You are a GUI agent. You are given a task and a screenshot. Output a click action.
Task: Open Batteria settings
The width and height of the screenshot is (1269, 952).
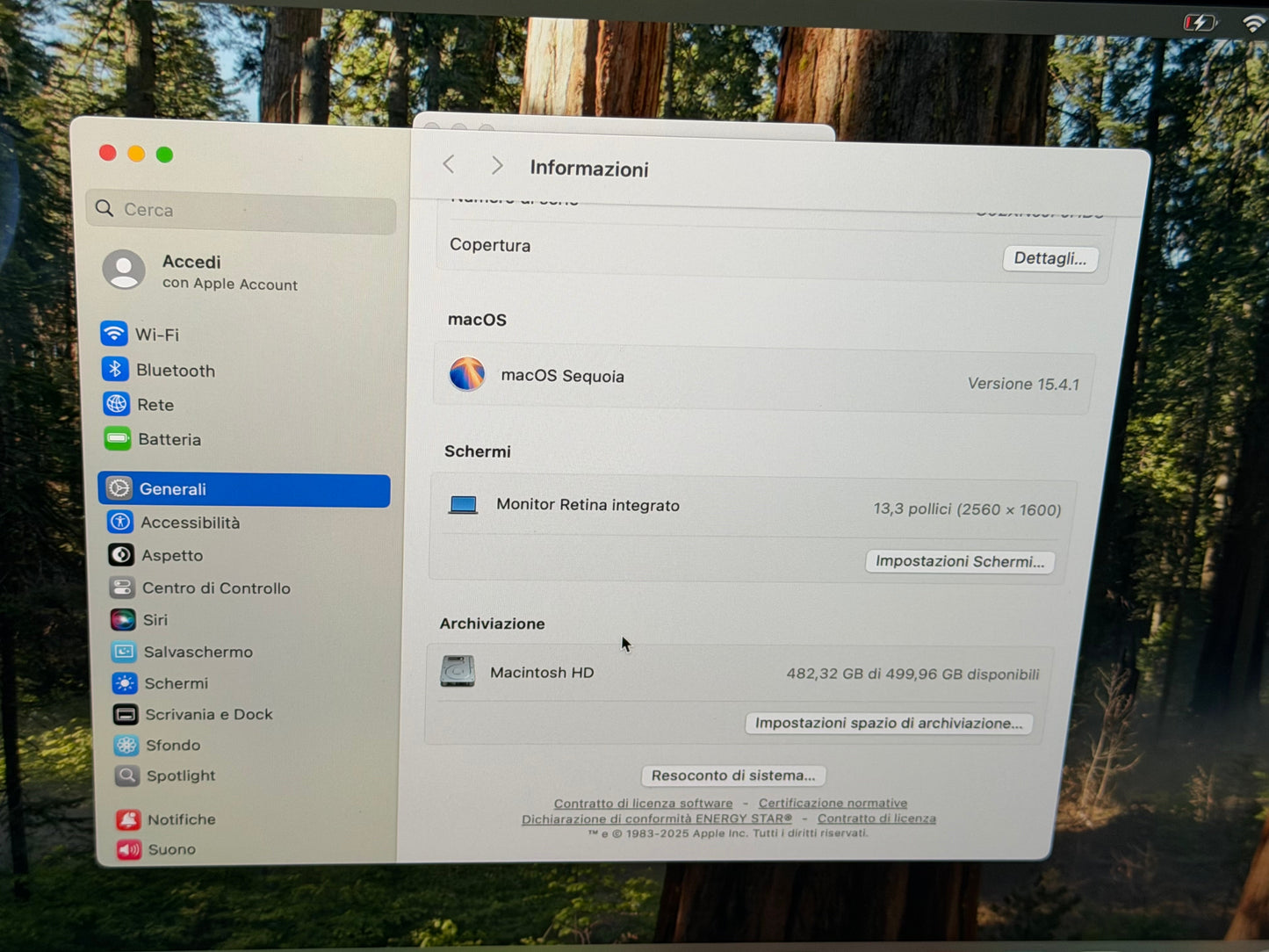click(153, 438)
